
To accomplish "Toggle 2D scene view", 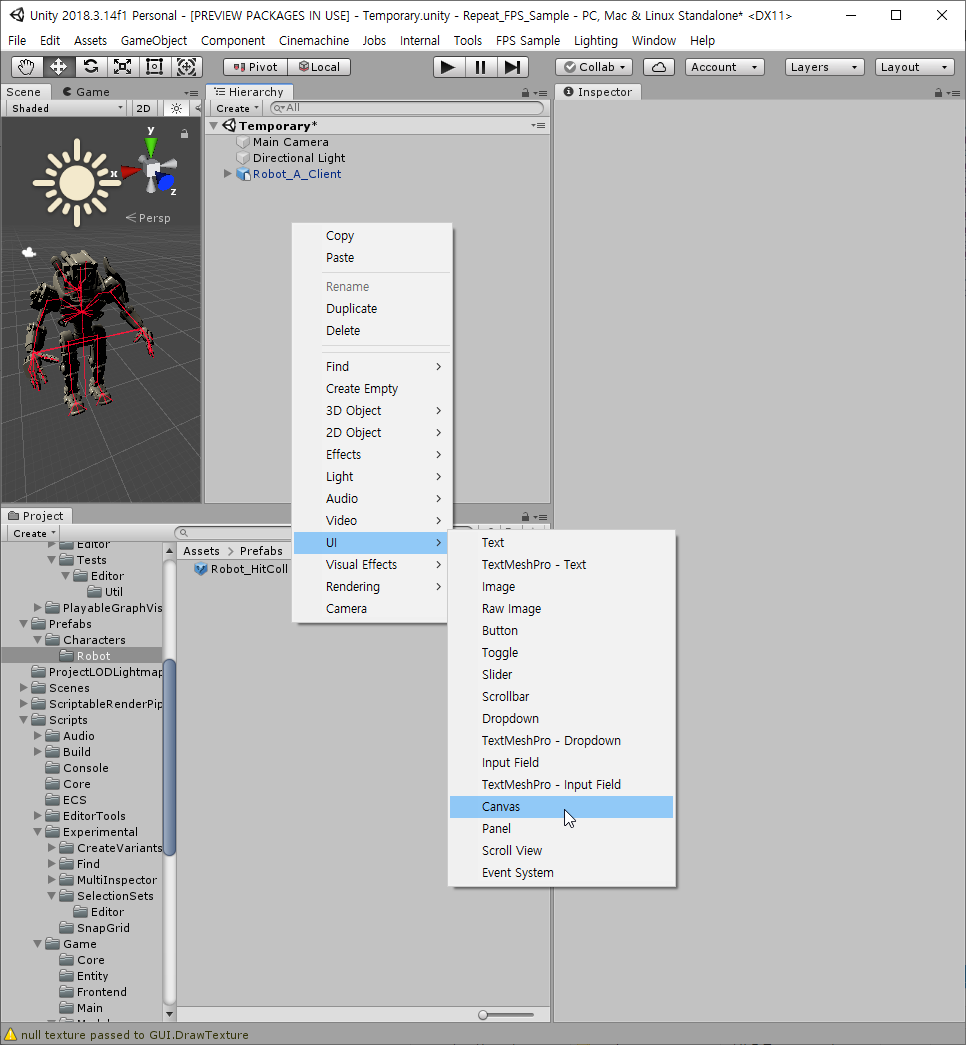I will (x=143, y=108).
